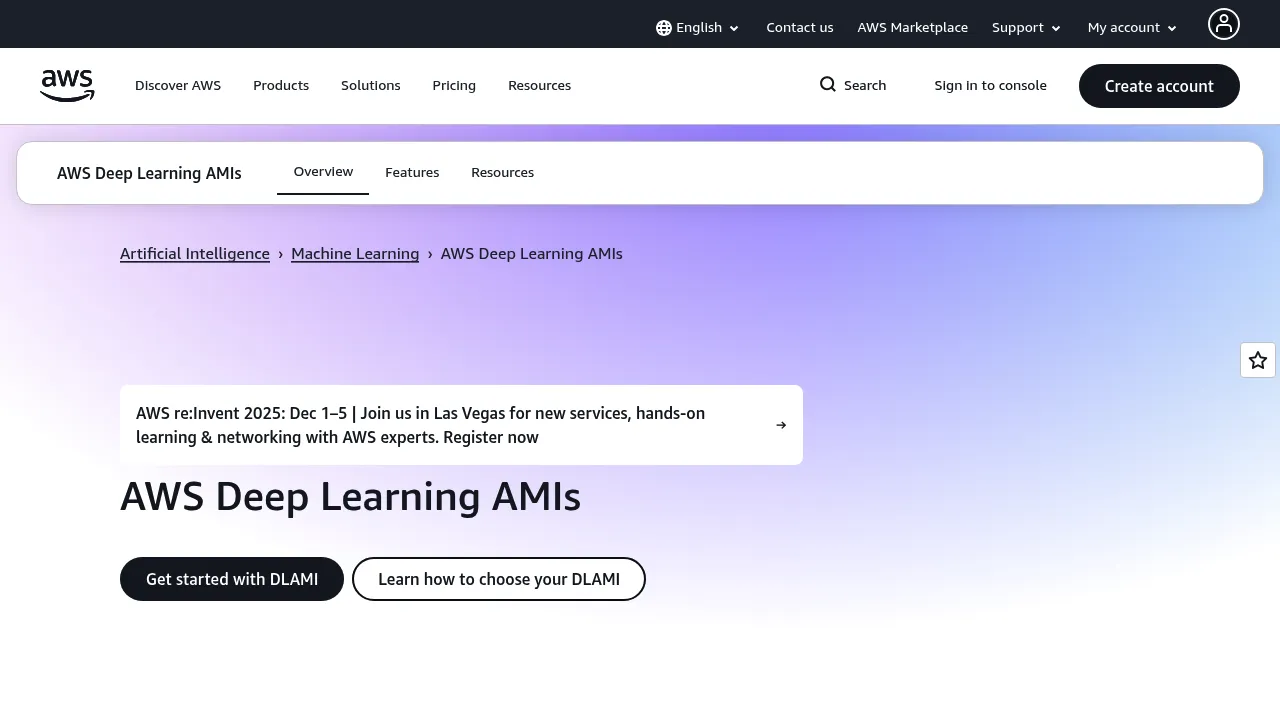The image size is (1280, 720).
Task: Expand the English language dropdown
Action: point(698,28)
